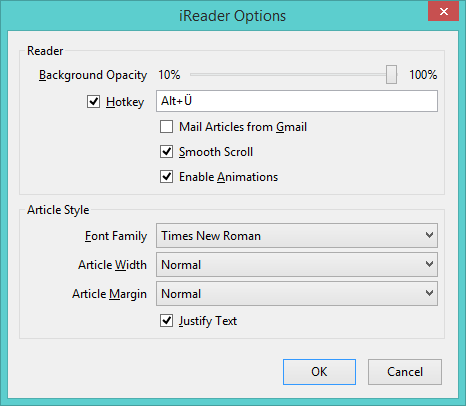Click the Background Opacity label
The width and height of the screenshot is (466, 406).
coord(93,75)
